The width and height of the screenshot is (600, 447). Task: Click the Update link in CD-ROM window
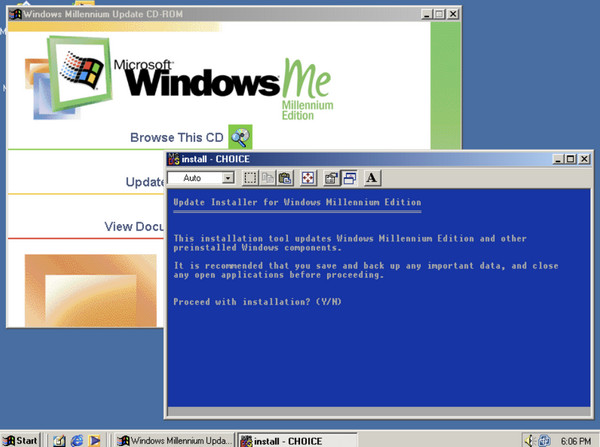145,182
